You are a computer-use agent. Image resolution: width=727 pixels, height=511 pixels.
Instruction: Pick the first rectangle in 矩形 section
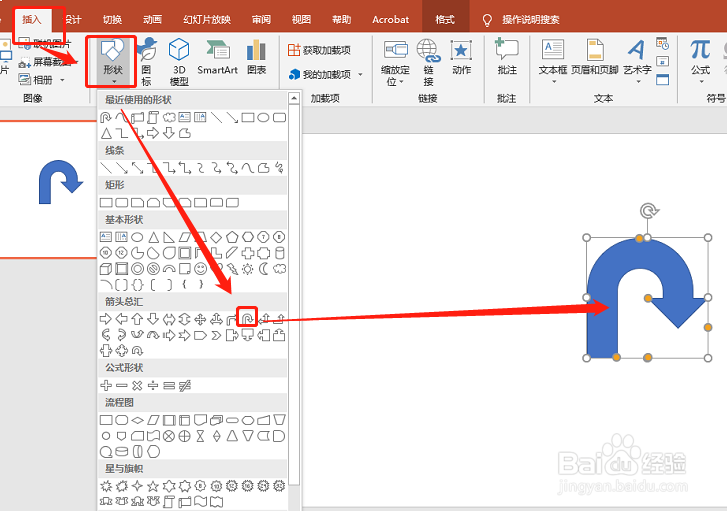coord(106,203)
